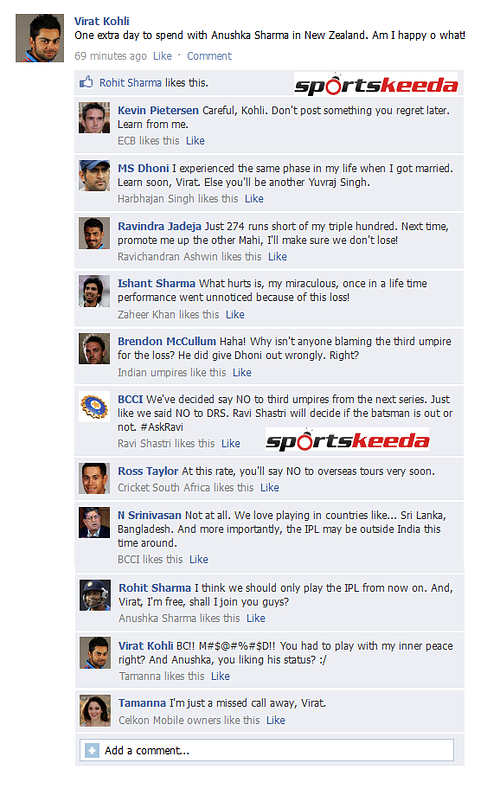Like the main Virat Kohli status
500x789 pixels.
coord(162,56)
